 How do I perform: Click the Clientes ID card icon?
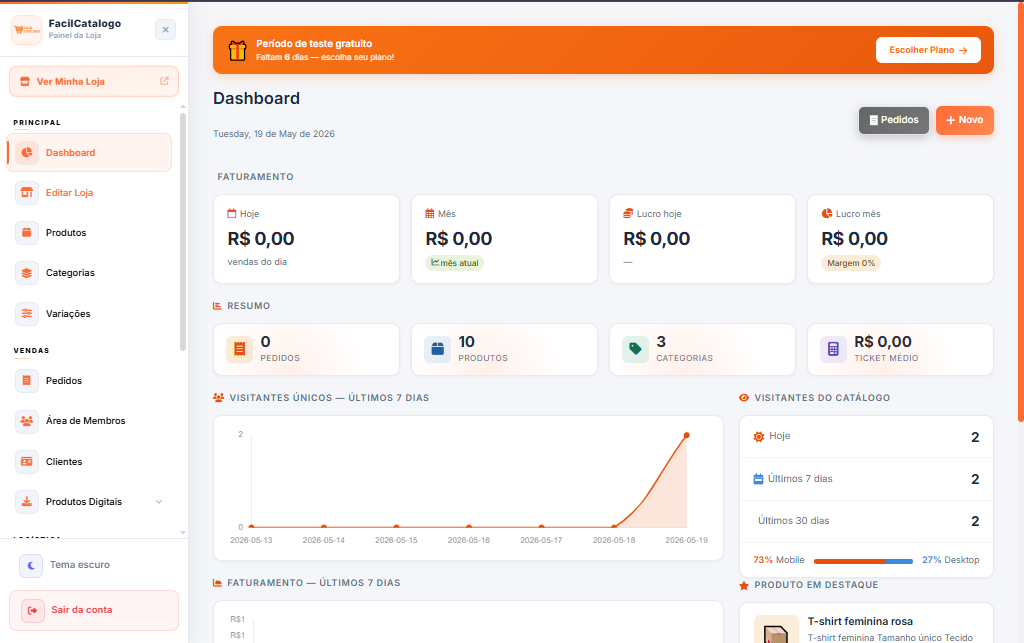pos(27,462)
